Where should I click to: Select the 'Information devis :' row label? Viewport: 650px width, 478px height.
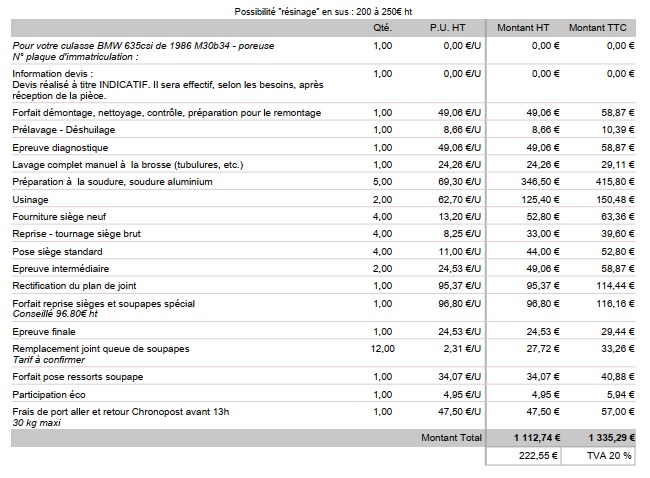click(x=53, y=74)
